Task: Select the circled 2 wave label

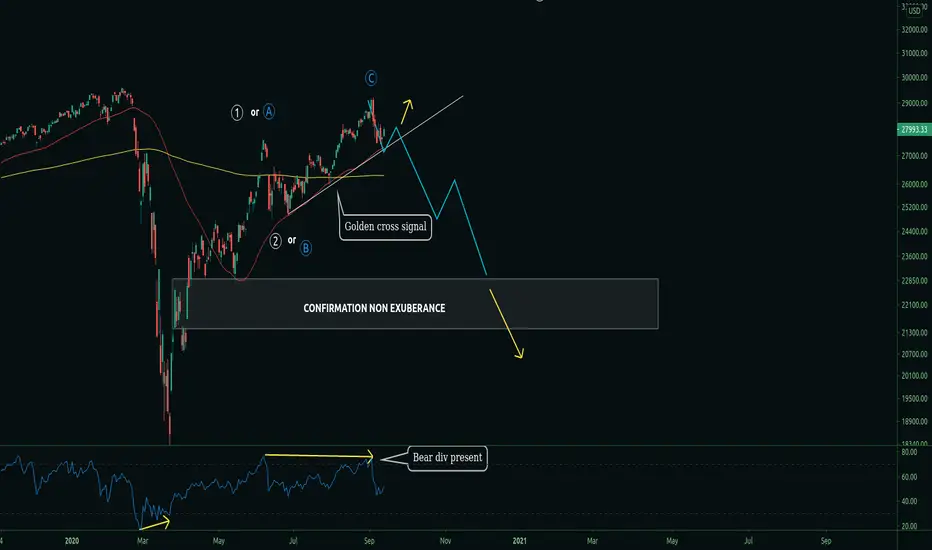Action: pyautogui.click(x=275, y=241)
